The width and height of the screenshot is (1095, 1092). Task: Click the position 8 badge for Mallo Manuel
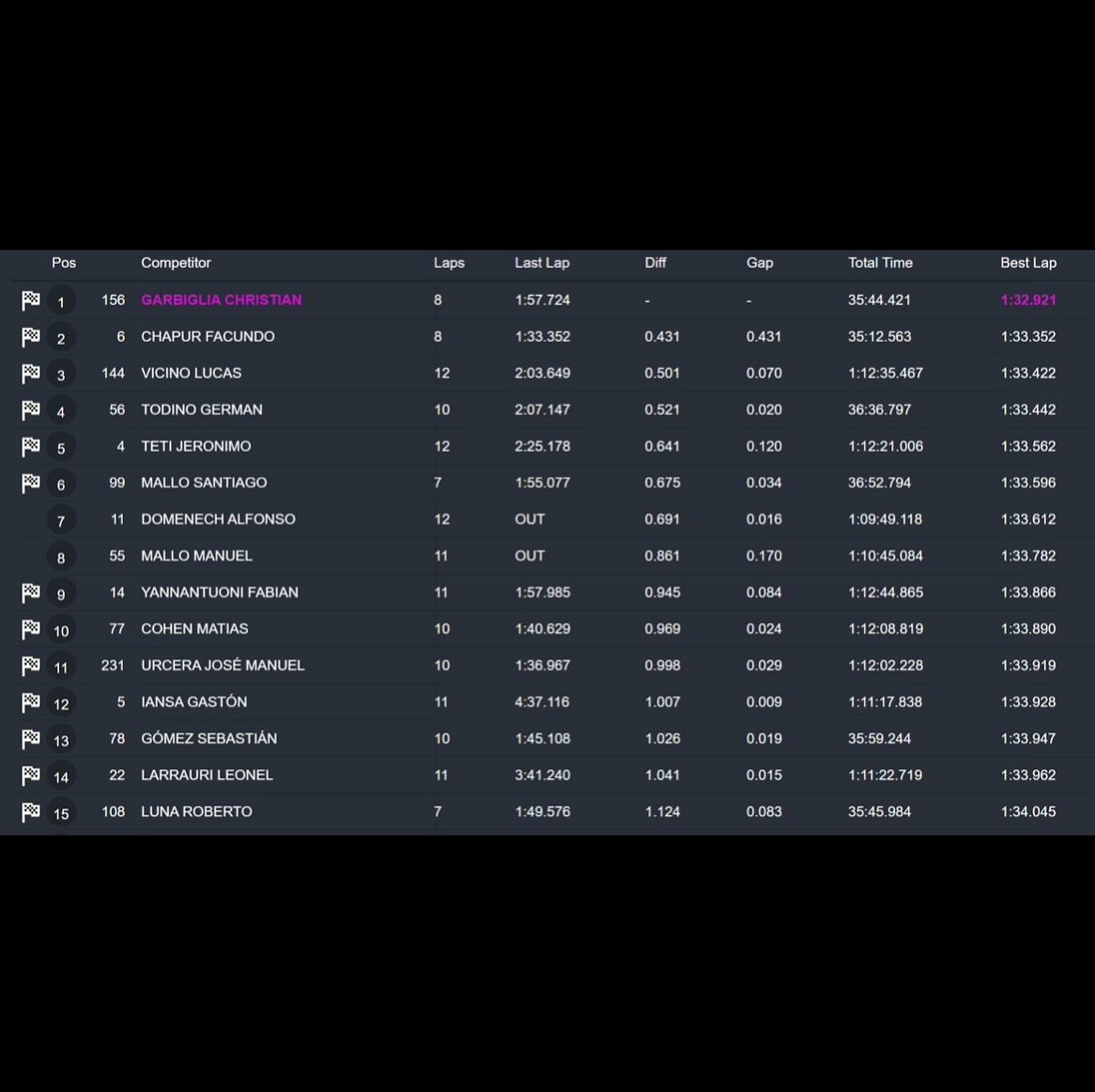pyautogui.click(x=61, y=557)
